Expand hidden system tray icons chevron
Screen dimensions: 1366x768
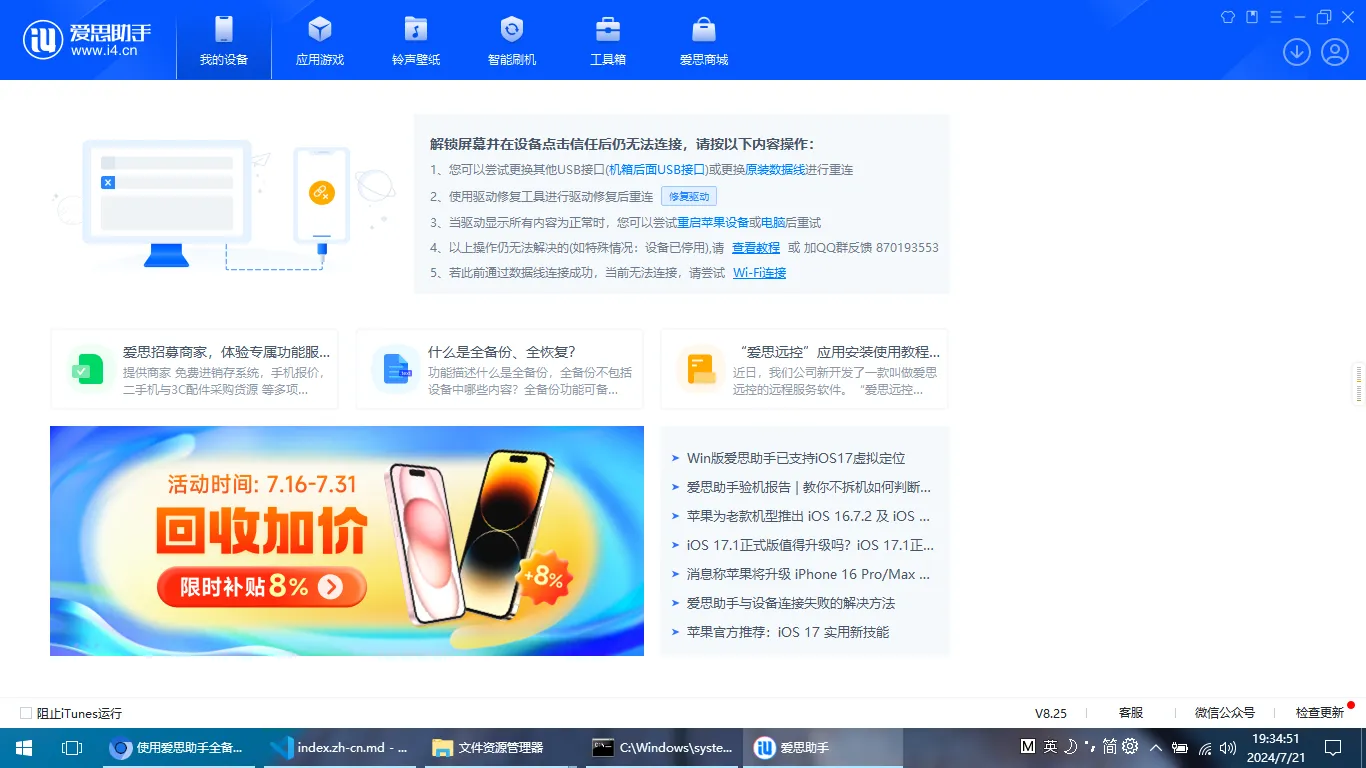pos(1155,747)
